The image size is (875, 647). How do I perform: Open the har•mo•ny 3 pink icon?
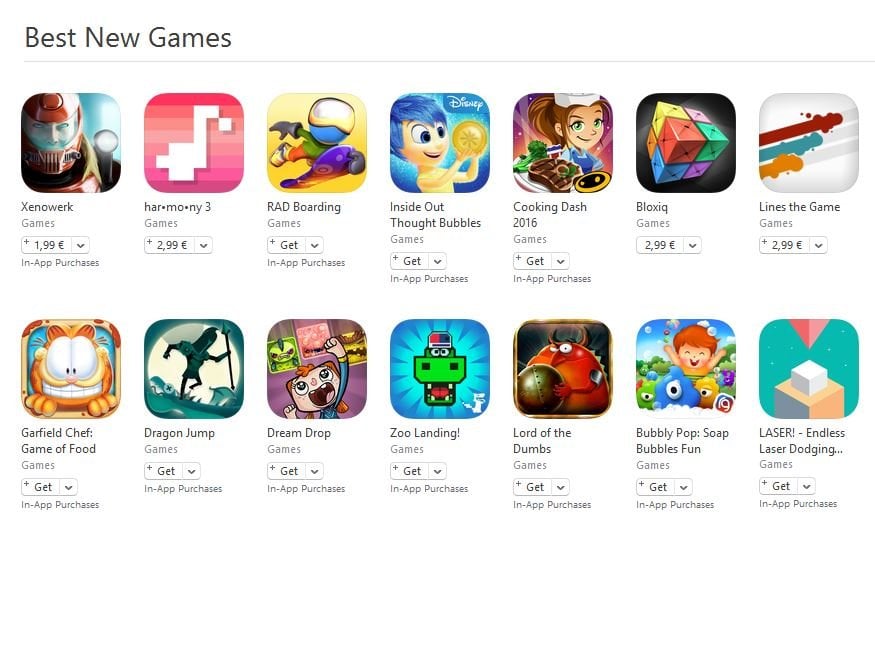pos(194,143)
